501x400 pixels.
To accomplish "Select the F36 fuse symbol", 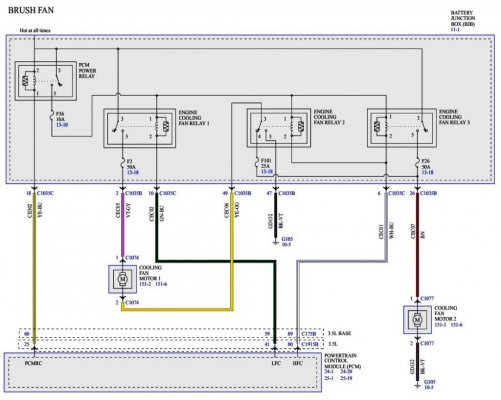I will pos(52,116).
